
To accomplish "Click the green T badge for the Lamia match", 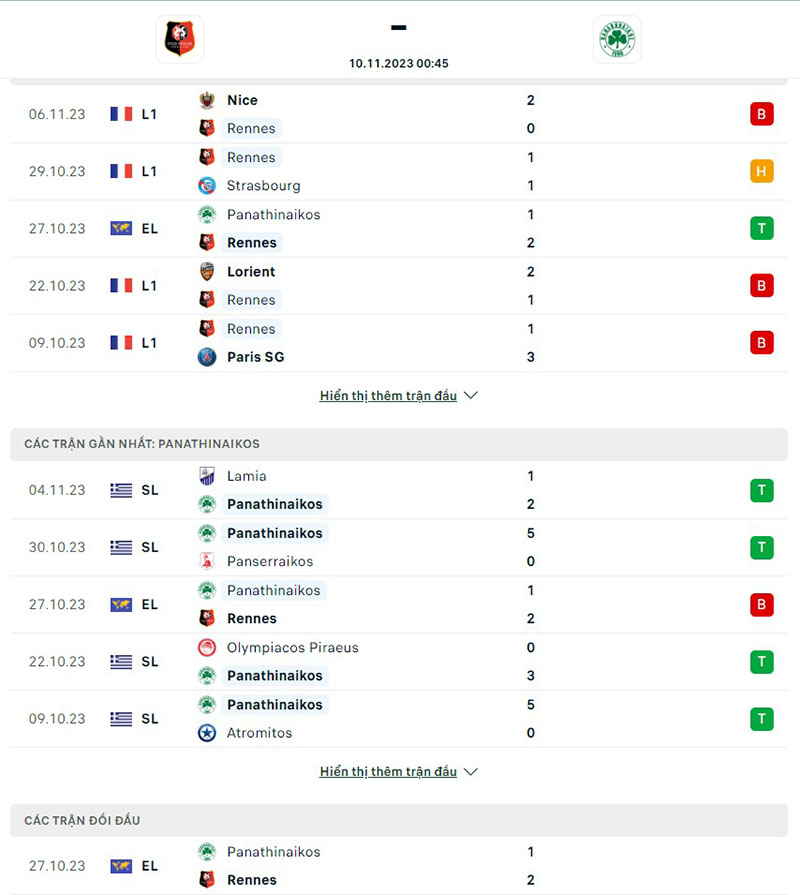I will 762,490.
